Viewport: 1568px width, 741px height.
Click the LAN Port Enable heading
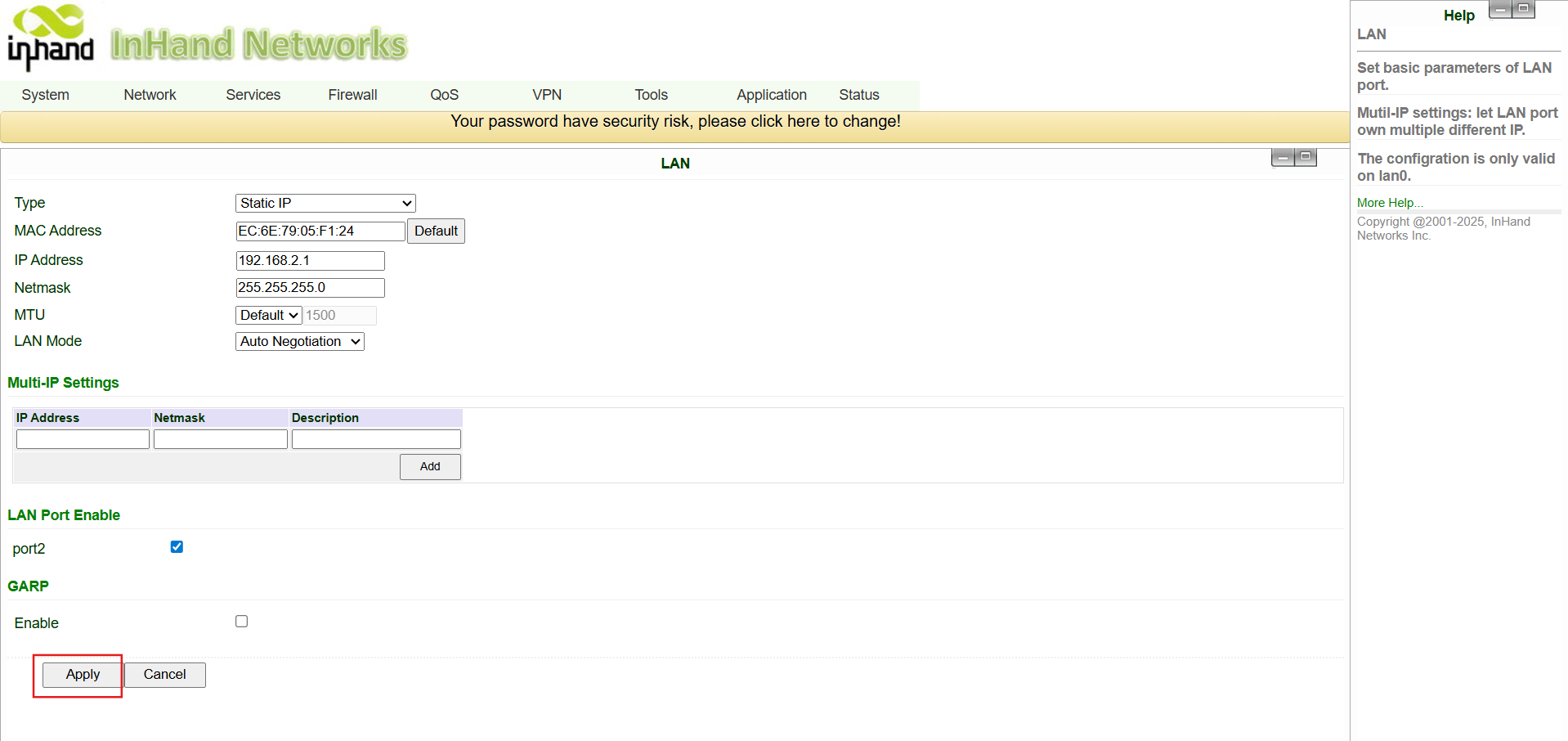[64, 515]
